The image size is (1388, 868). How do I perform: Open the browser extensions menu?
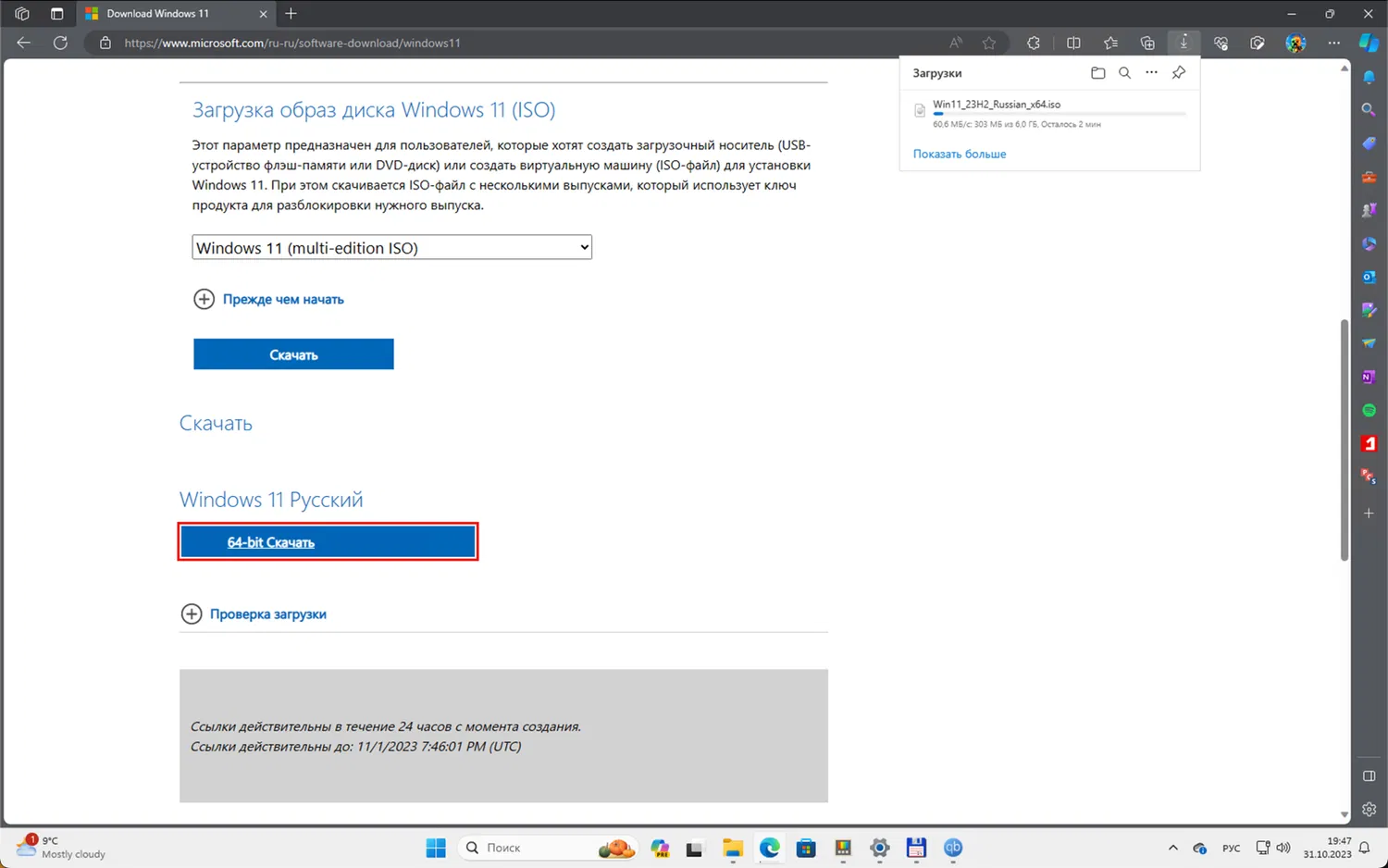(x=1034, y=43)
